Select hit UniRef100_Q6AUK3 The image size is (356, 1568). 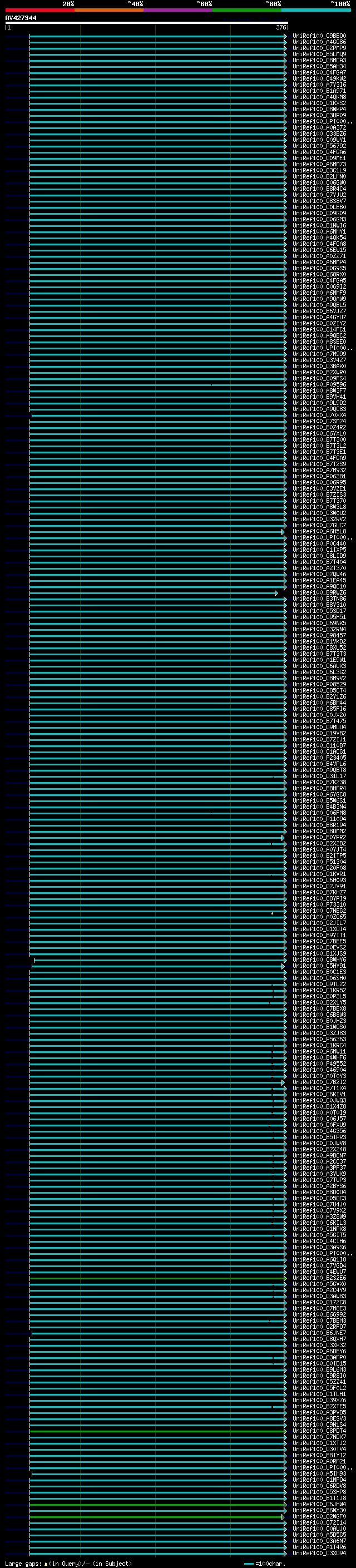(x=319, y=666)
